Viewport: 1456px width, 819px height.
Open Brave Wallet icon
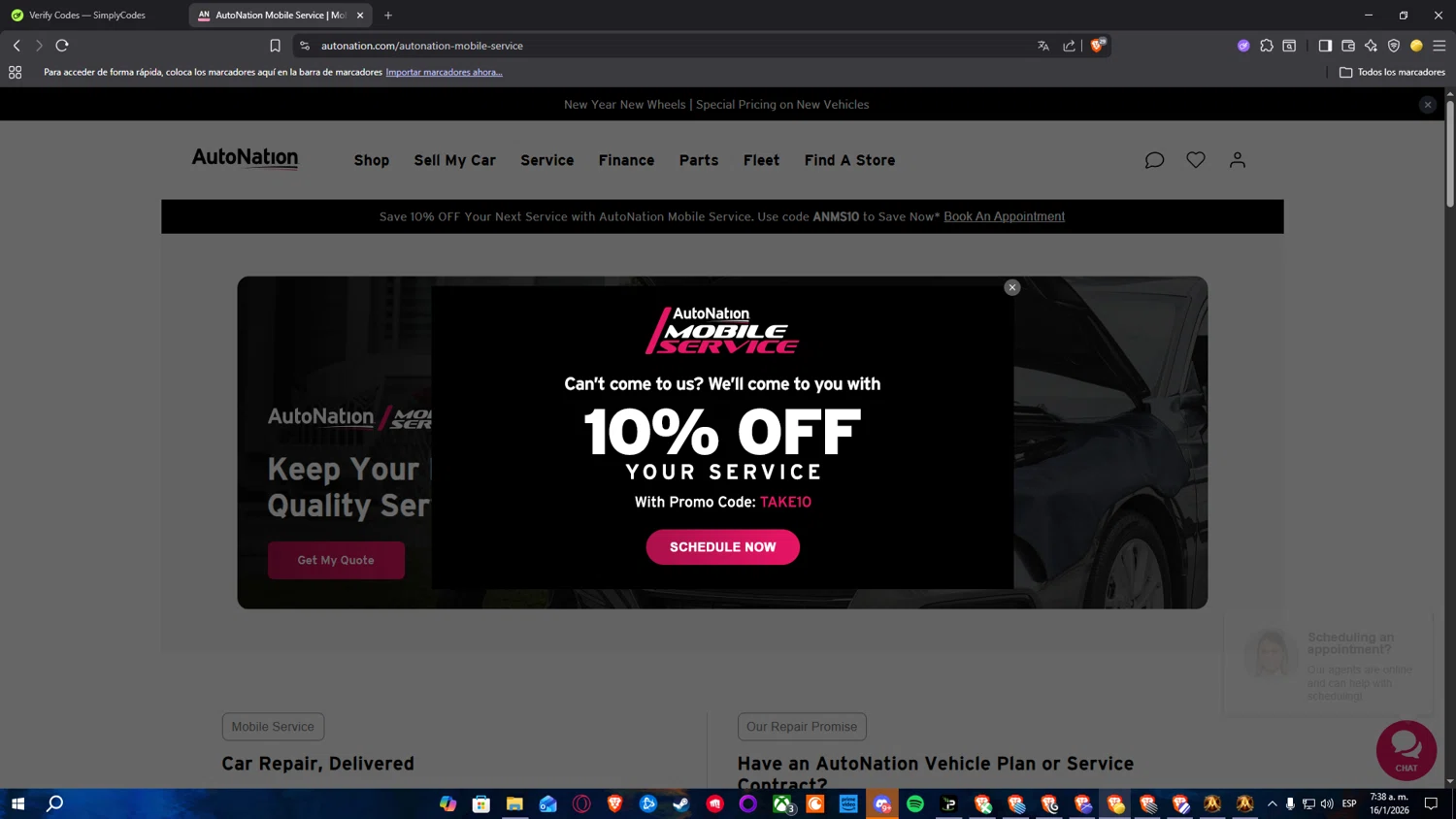click(1348, 46)
